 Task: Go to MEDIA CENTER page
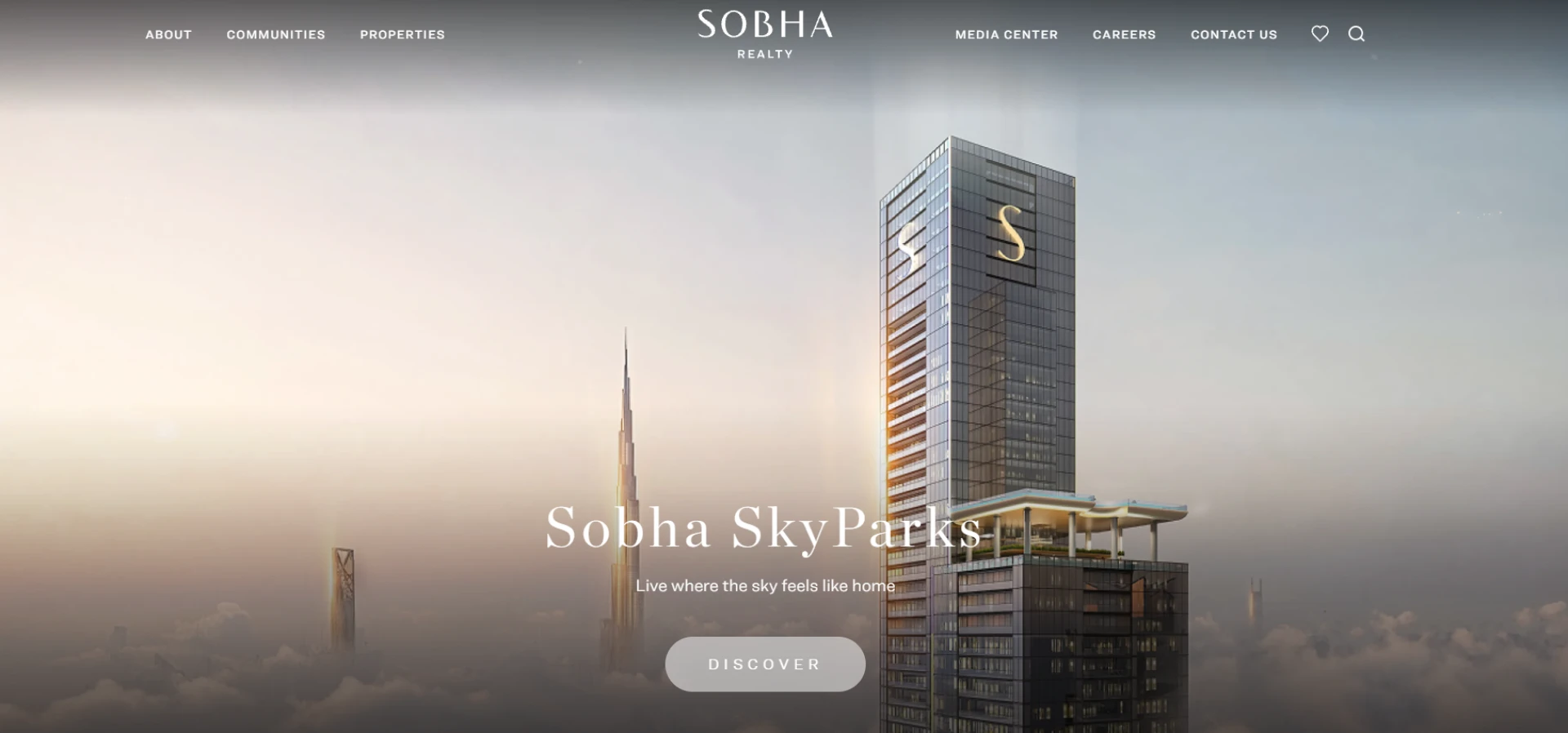tap(1007, 34)
